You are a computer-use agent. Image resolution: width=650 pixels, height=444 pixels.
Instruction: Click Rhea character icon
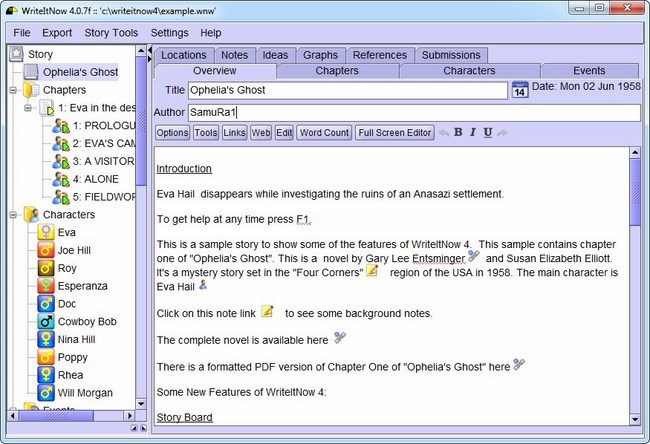pyautogui.click(x=46, y=375)
